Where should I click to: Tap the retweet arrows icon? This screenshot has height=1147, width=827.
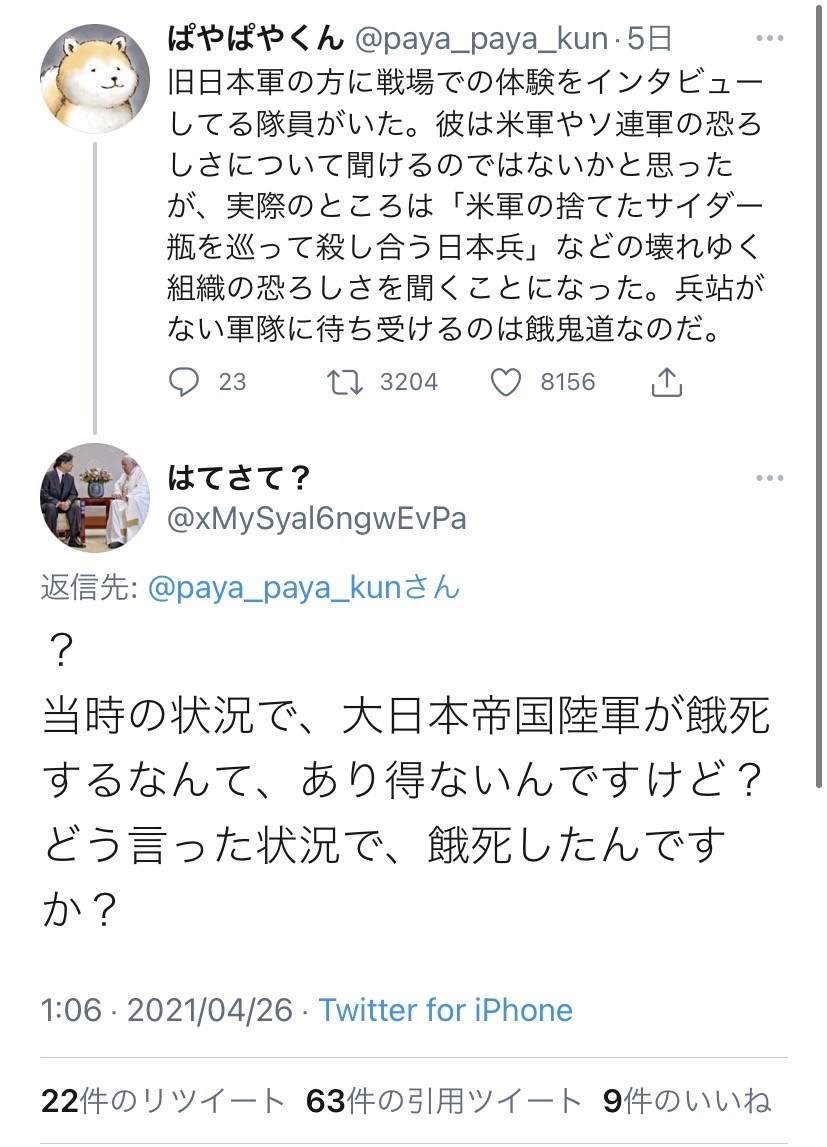(346, 381)
